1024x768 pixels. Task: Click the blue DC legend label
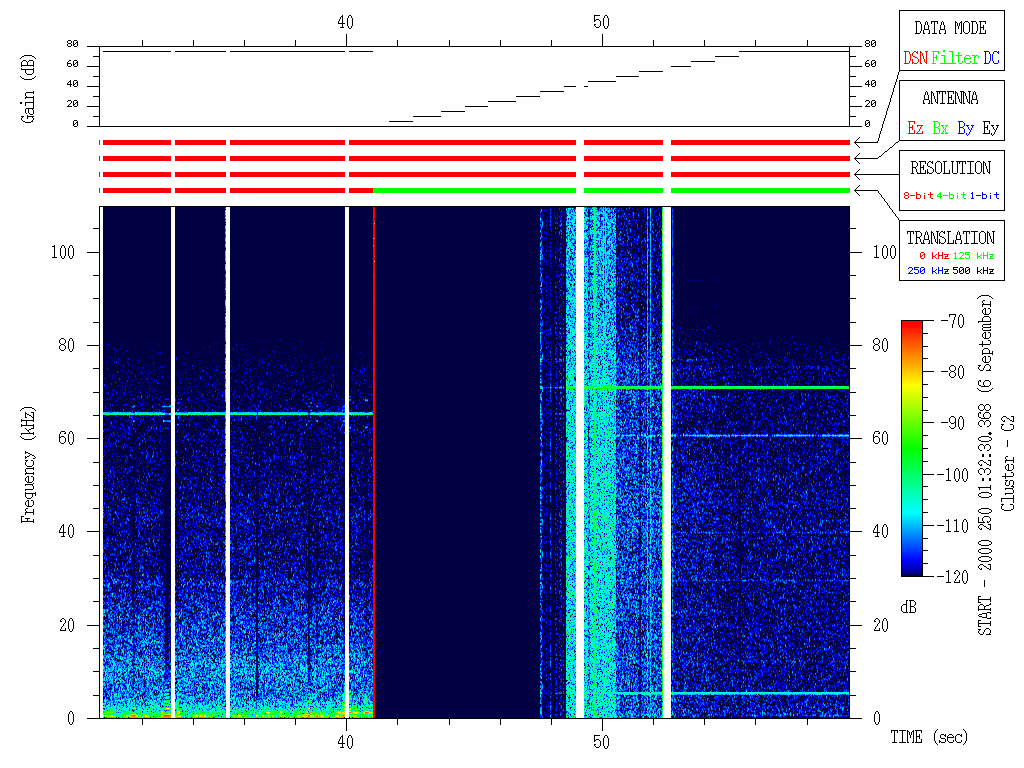991,58
